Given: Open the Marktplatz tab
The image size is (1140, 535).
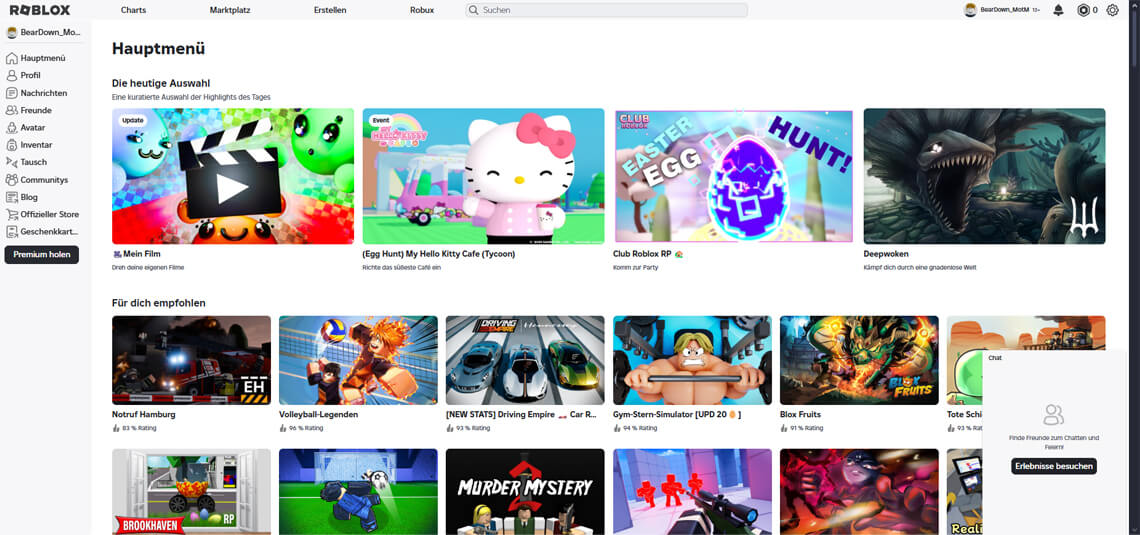Looking at the screenshot, I should 228,10.
